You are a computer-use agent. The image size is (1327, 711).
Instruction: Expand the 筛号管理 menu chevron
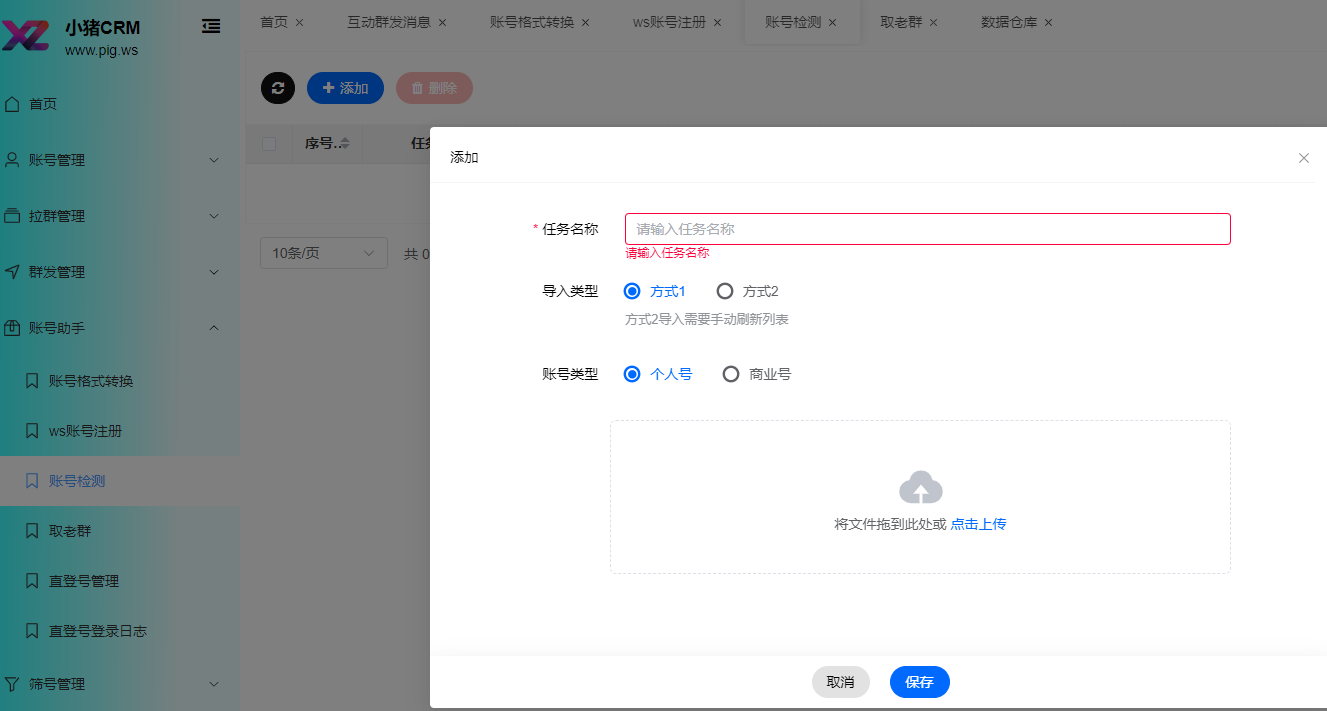pos(214,684)
